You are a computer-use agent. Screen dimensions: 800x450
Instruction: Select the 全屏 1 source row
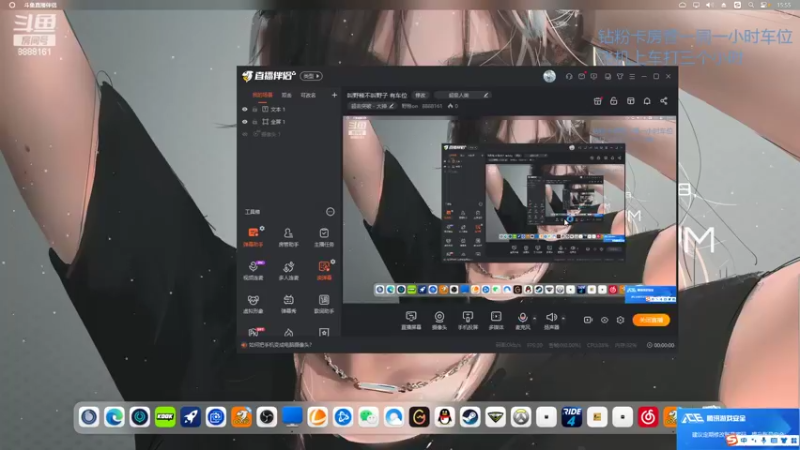pyautogui.click(x=289, y=122)
